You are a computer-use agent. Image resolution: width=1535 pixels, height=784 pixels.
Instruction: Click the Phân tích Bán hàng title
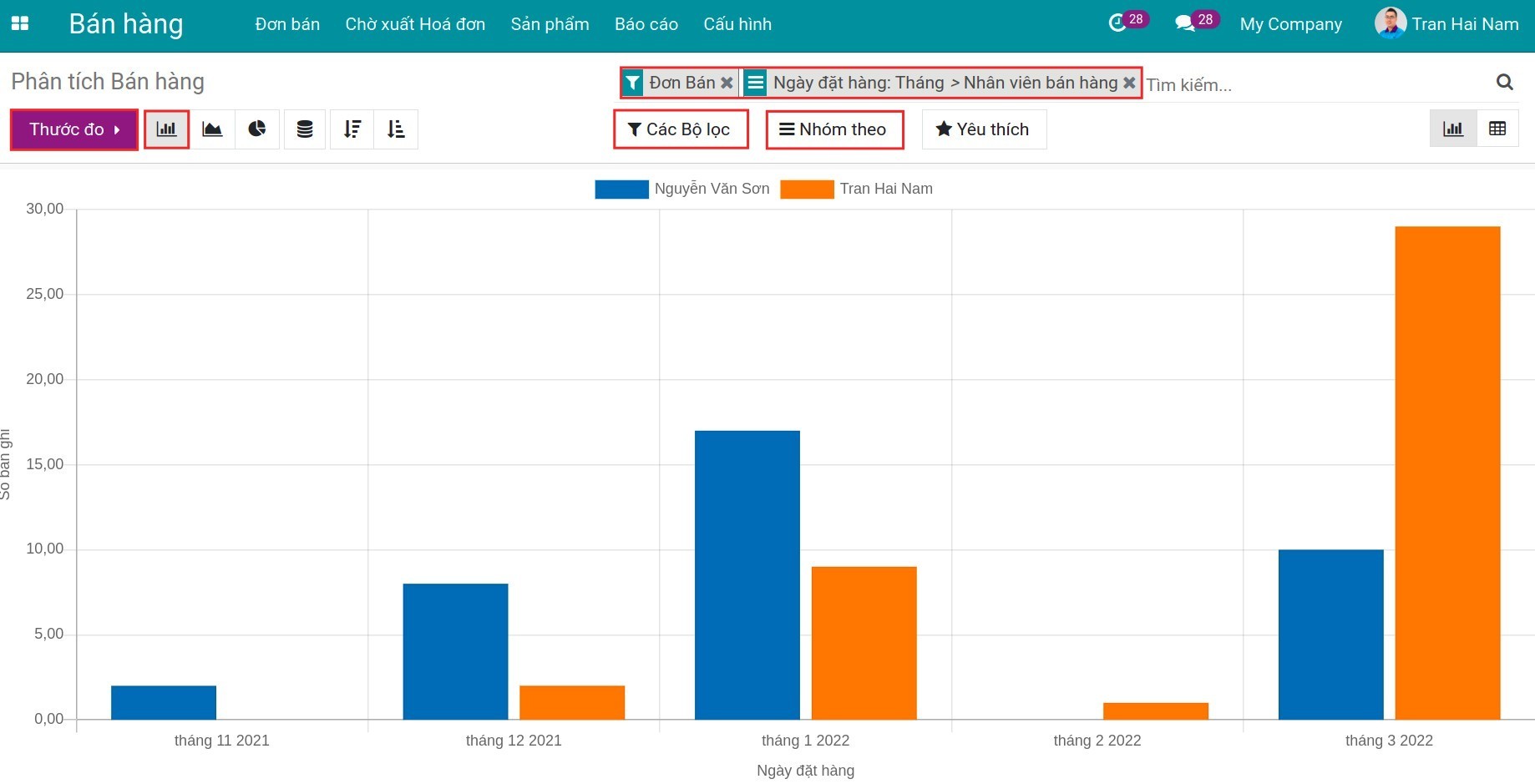[x=108, y=82]
